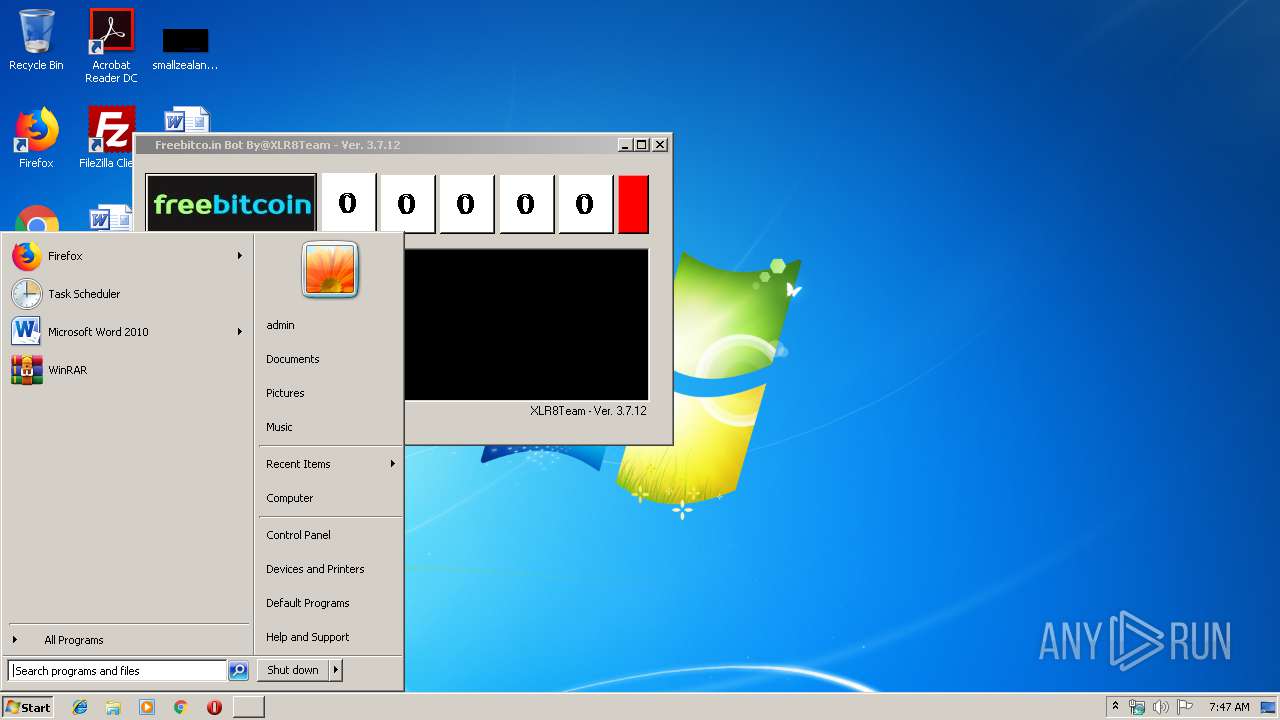Click the freebitcoin logo in bot window
1280x720 pixels.
[x=231, y=204]
